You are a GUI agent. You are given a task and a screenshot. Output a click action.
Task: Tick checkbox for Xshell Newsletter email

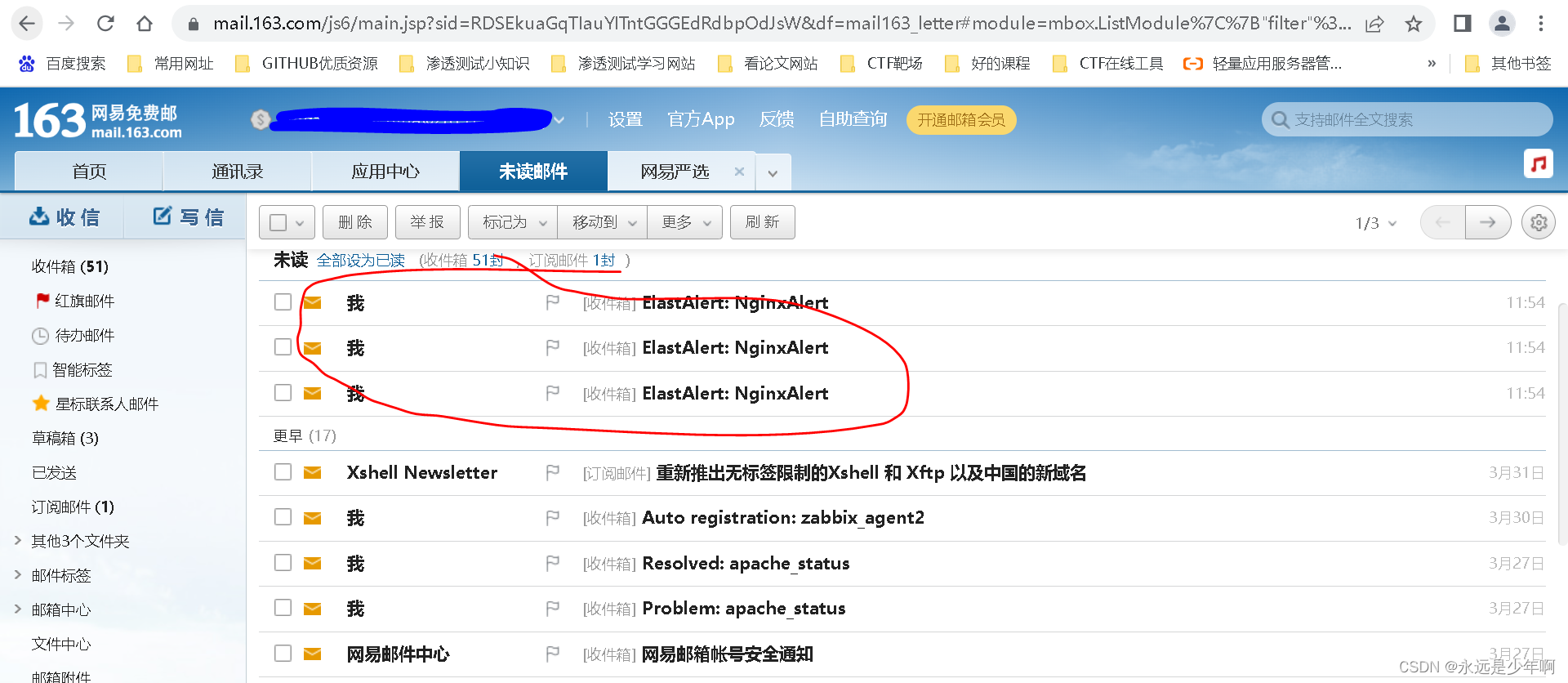[x=283, y=471]
